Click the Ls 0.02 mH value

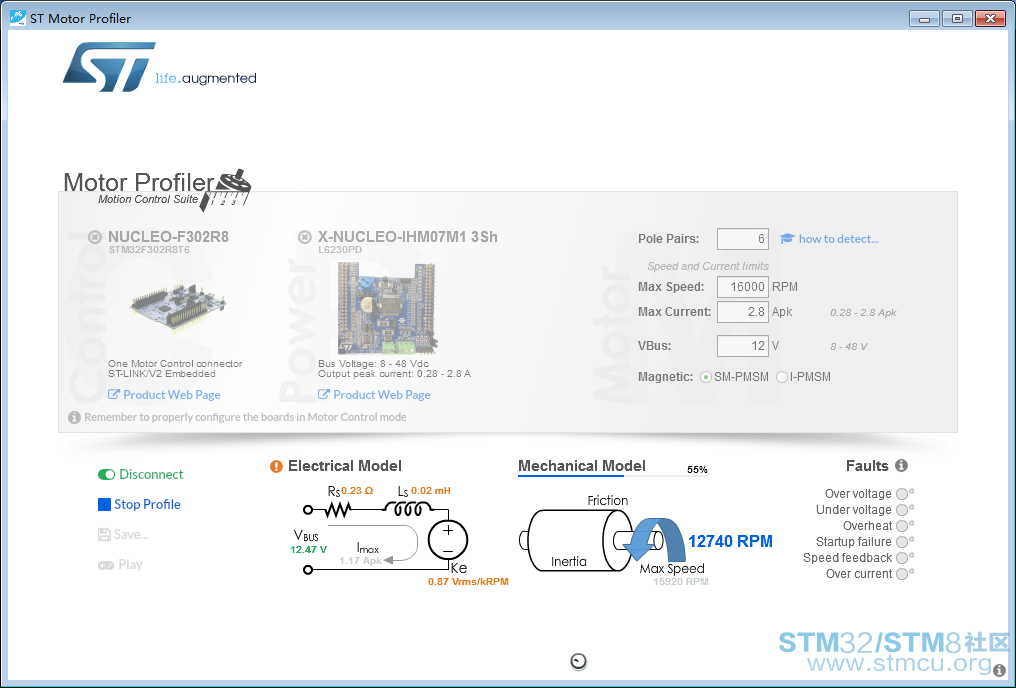click(x=431, y=490)
